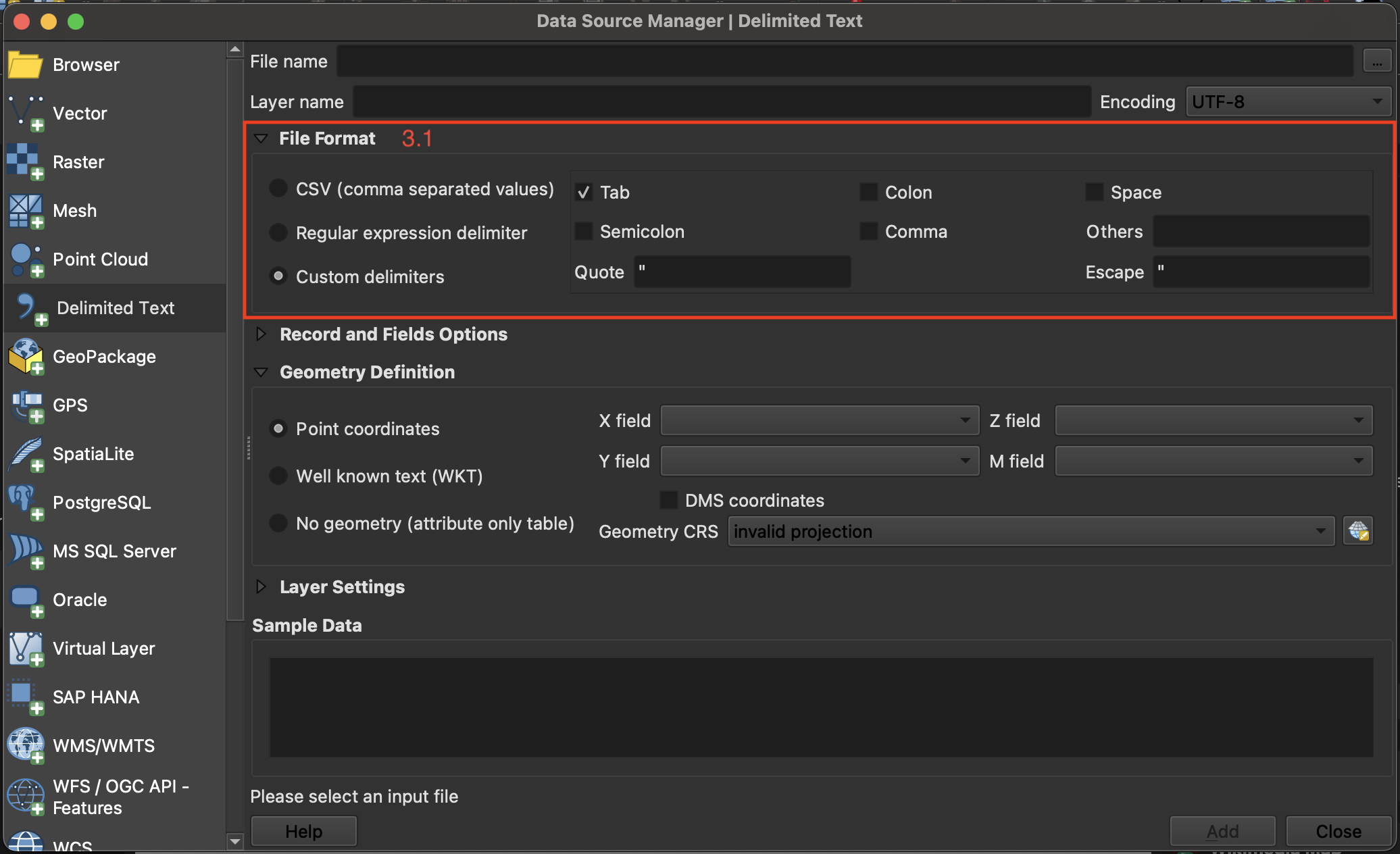Click the Point Cloud icon
The image size is (1400, 854).
[x=26, y=259]
